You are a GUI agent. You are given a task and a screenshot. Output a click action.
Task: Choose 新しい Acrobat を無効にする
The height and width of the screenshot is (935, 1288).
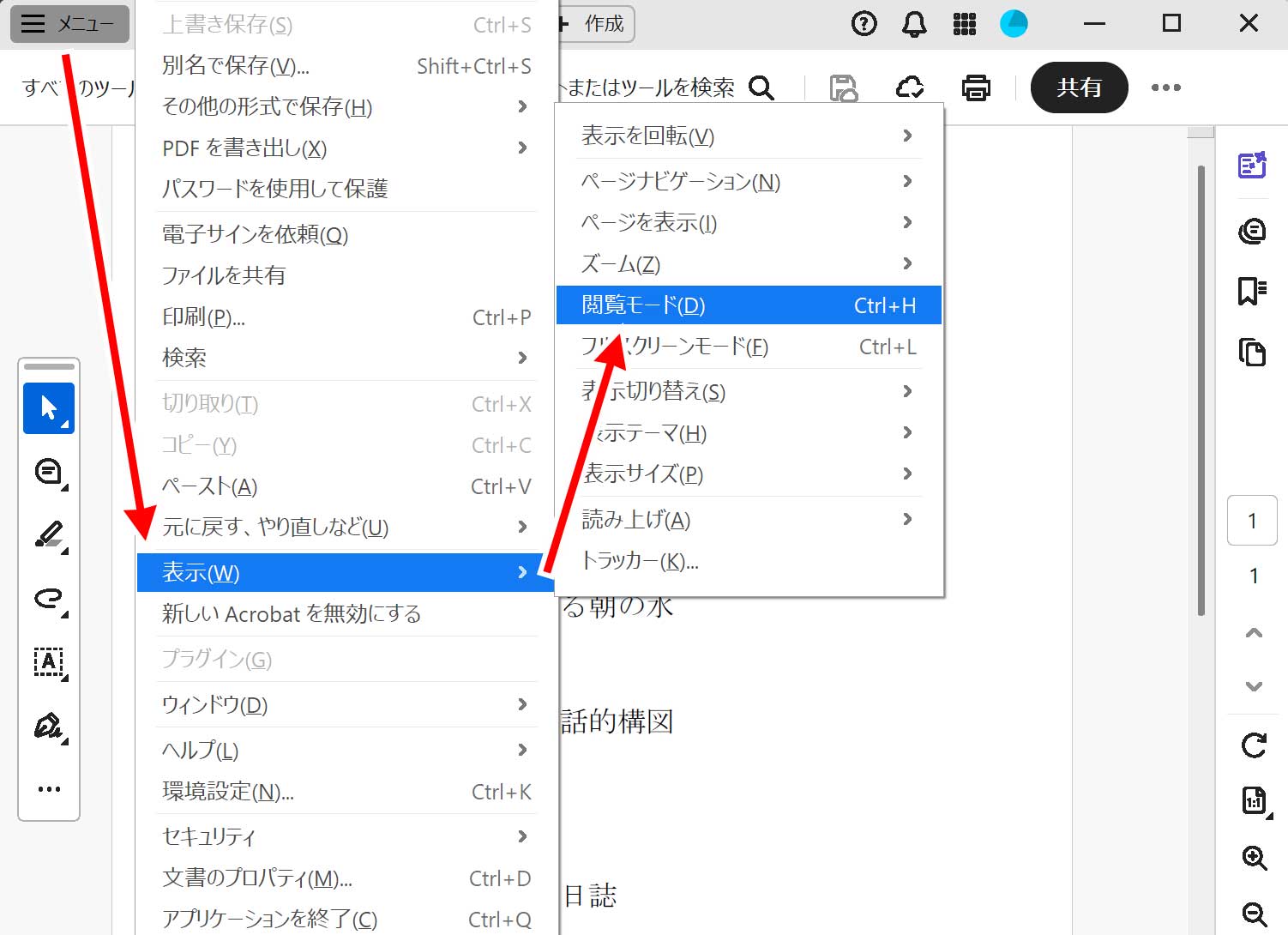(347, 613)
